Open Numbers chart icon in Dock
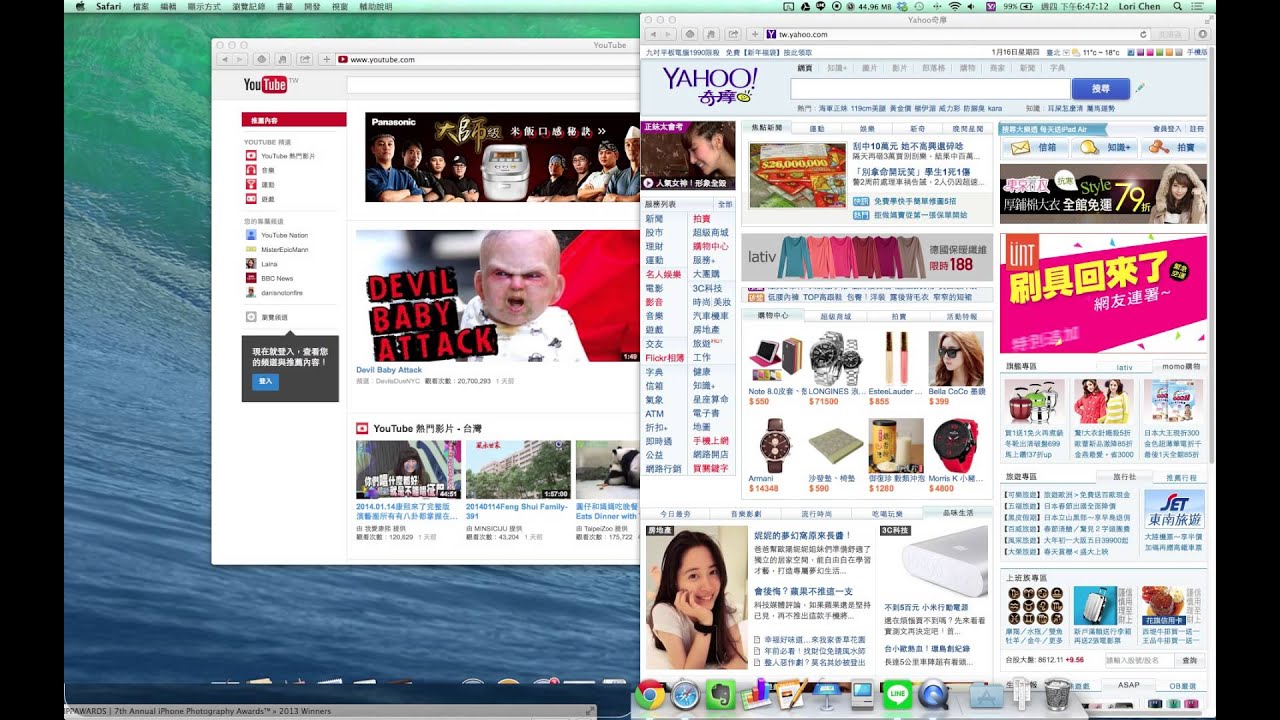Viewport: 1280px width, 720px height. [755, 695]
